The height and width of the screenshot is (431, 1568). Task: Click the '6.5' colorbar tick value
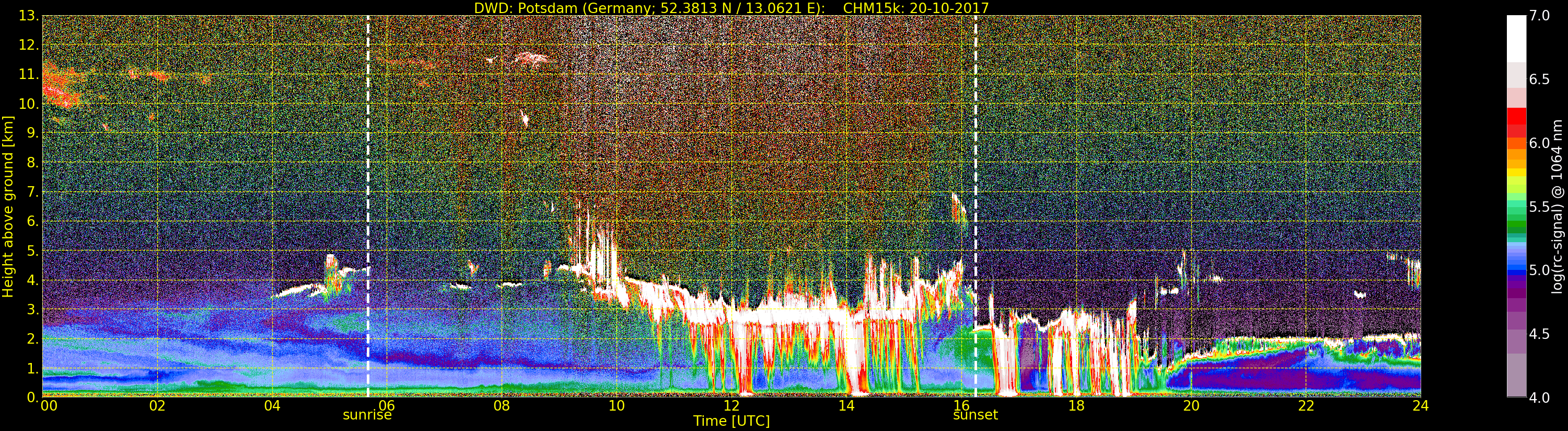point(1539,80)
